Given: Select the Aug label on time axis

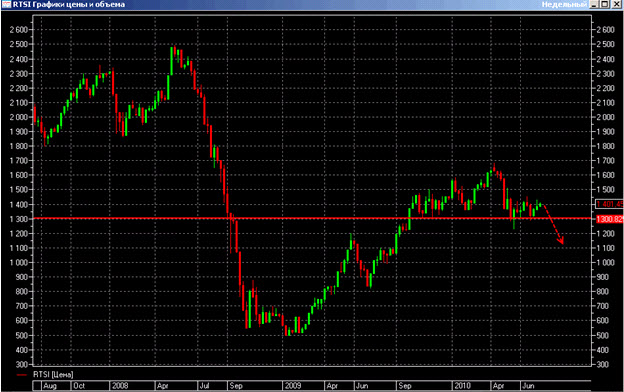Looking at the screenshot, I should pyautogui.click(x=50, y=386).
